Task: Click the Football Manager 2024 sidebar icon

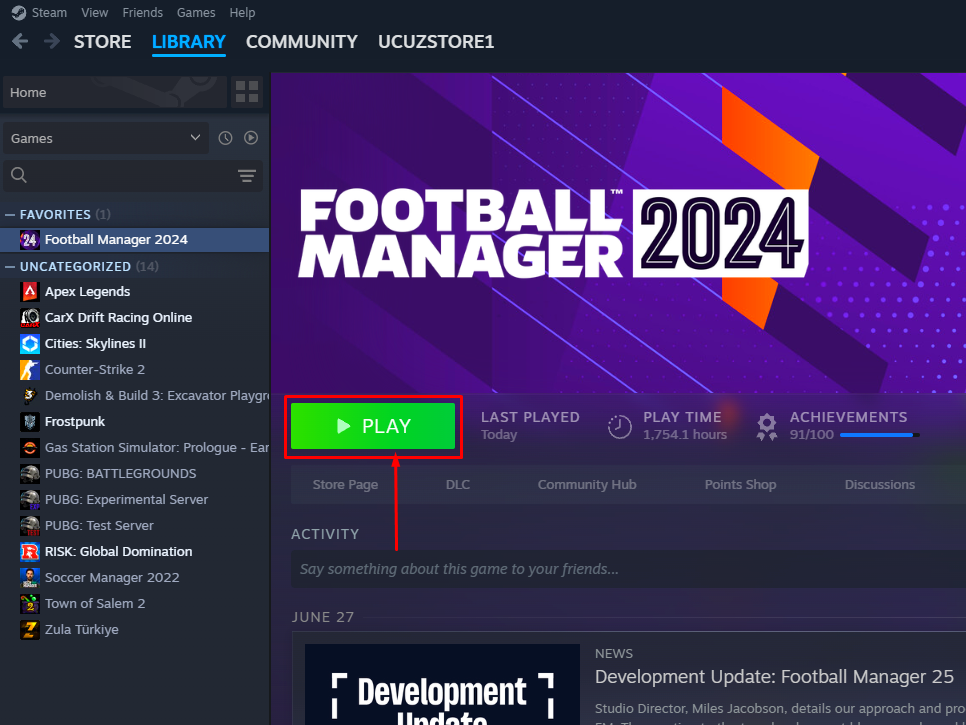Action: click(x=30, y=240)
